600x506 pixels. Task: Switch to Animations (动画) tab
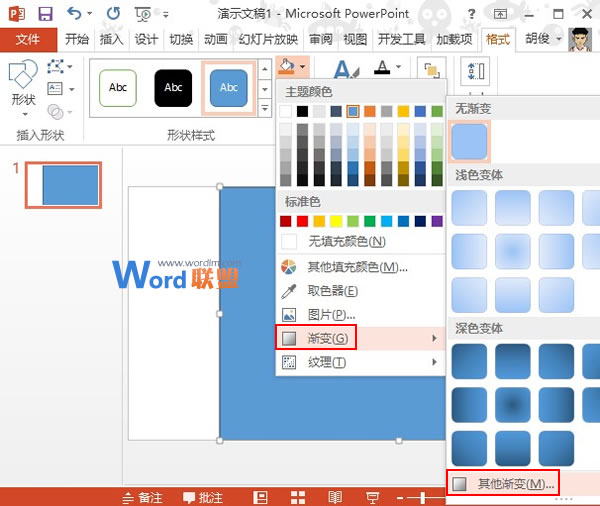point(215,39)
